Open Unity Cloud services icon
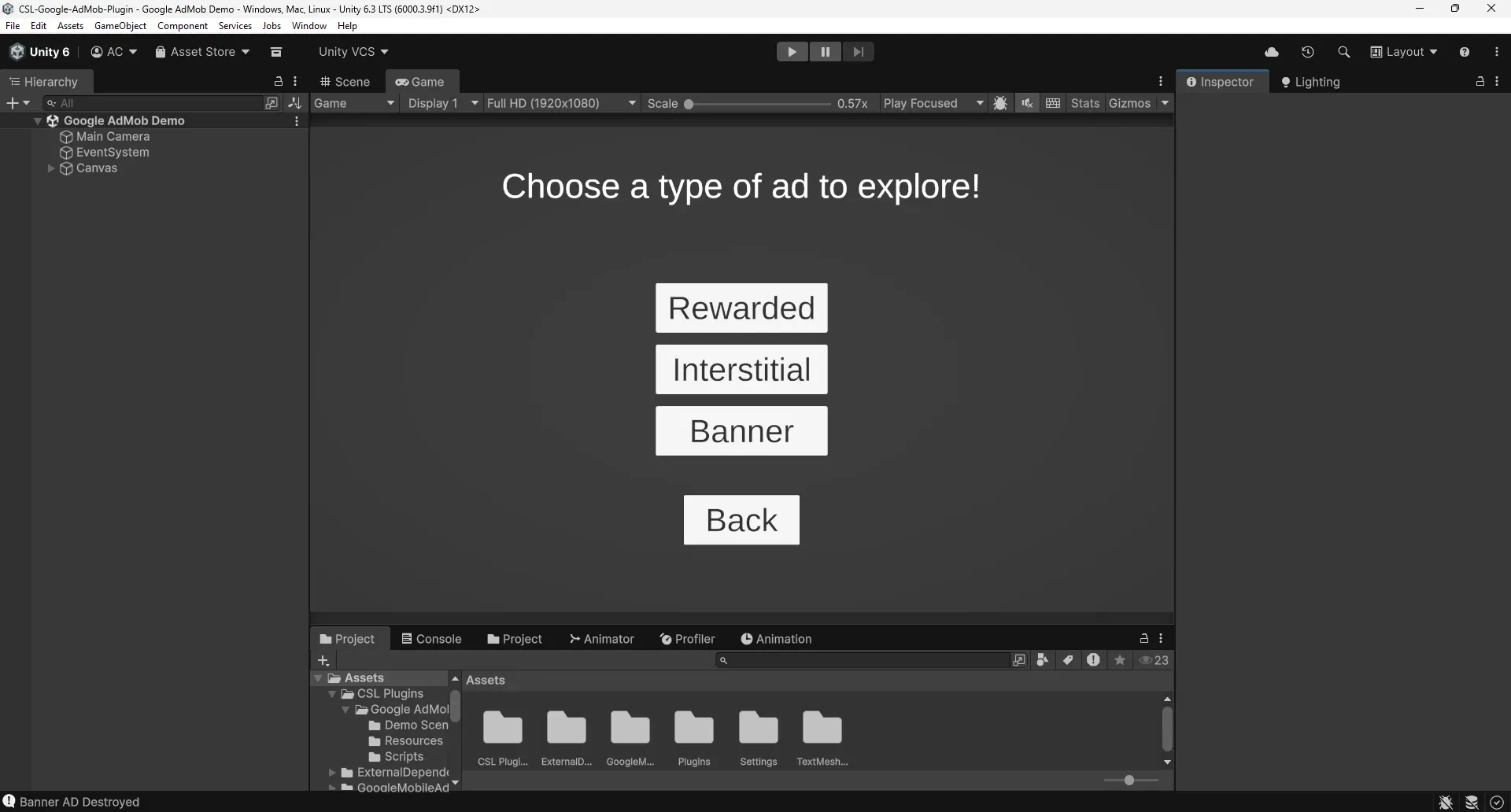 click(1272, 52)
